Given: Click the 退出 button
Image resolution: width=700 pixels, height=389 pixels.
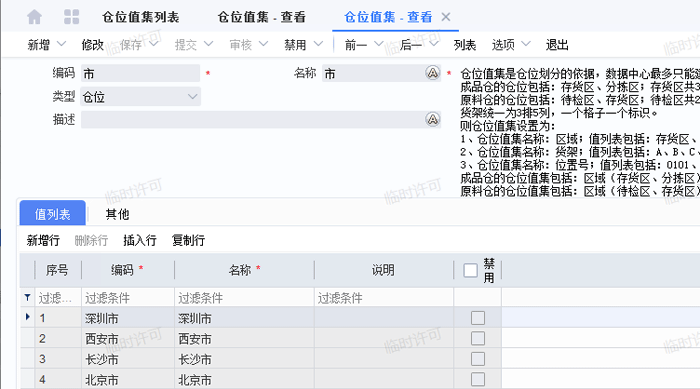Looking at the screenshot, I should [557, 45].
